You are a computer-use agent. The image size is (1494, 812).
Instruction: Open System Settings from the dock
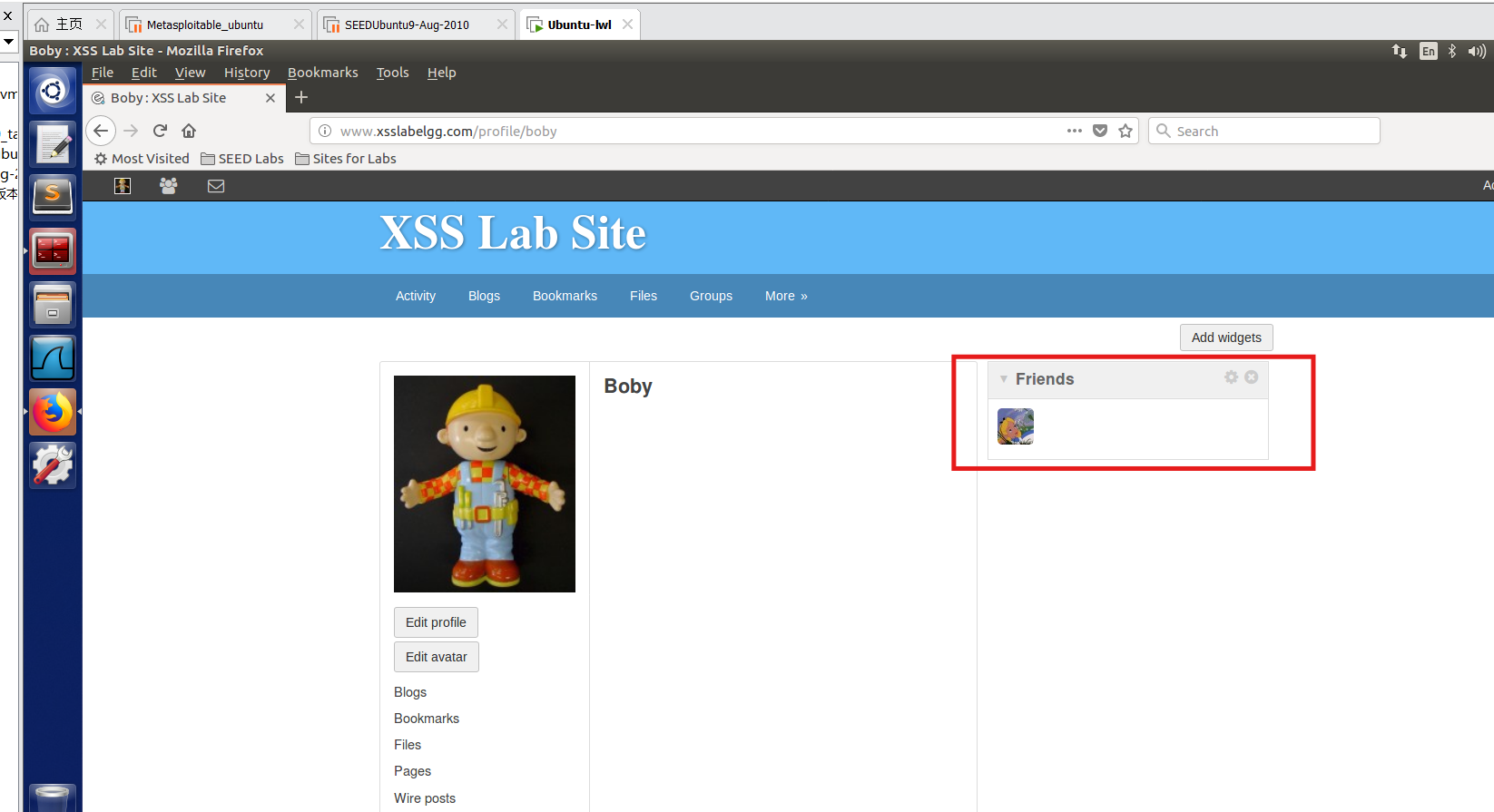[53, 465]
